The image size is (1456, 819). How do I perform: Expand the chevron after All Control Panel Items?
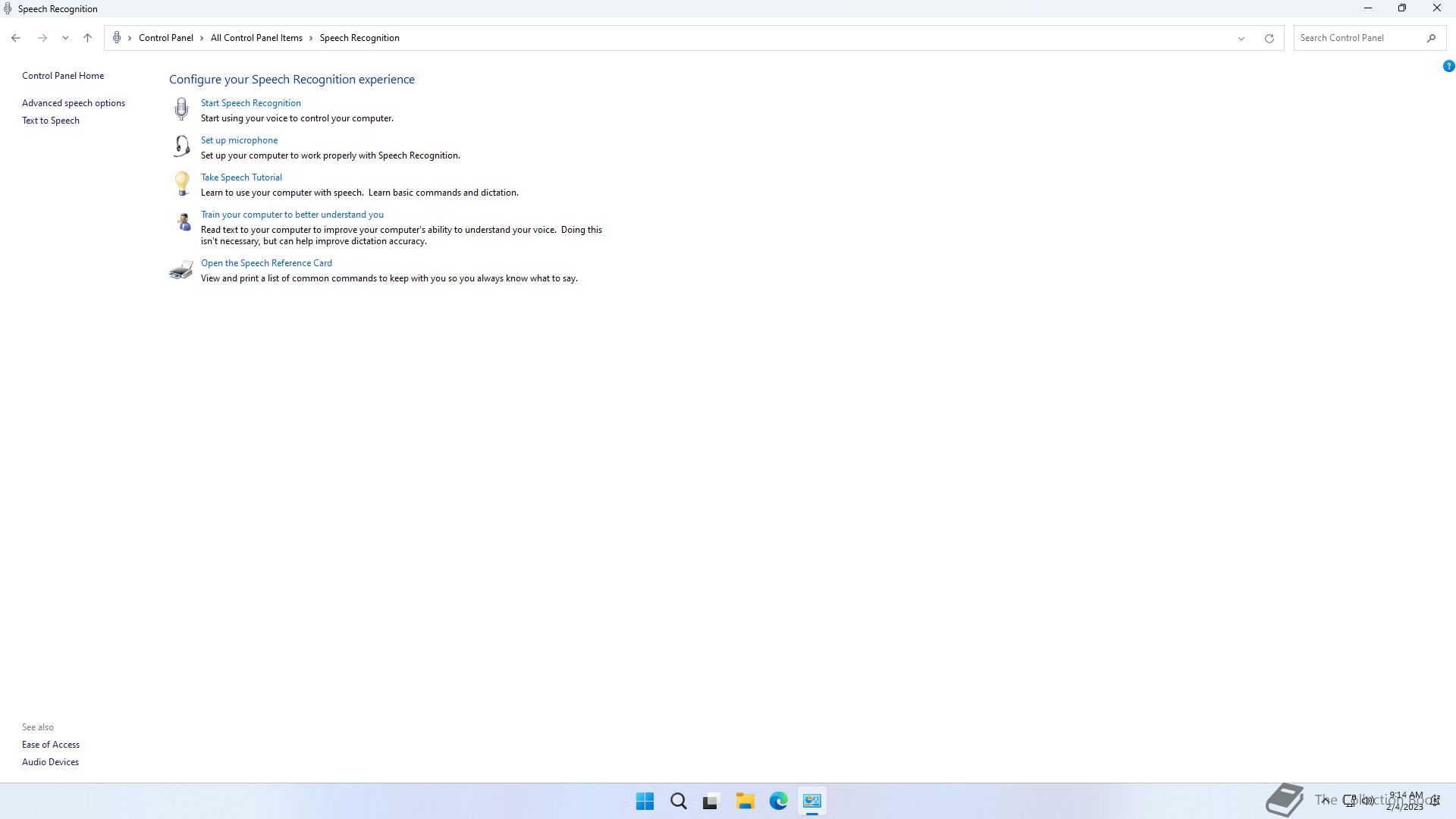point(311,38)
